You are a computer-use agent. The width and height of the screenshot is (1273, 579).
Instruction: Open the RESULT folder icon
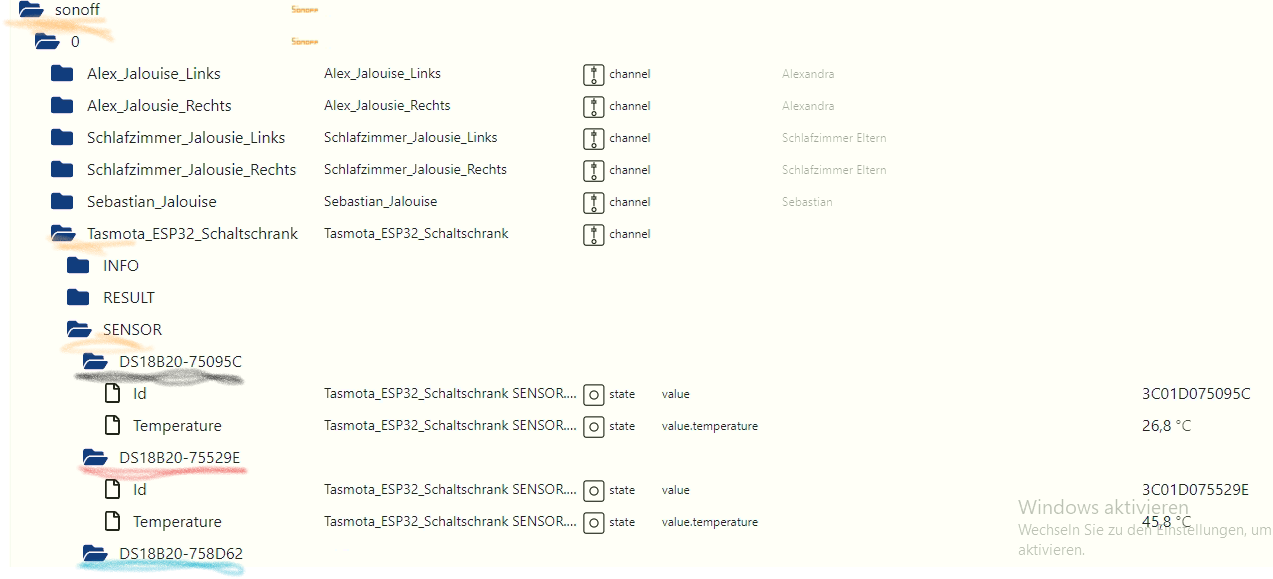tap(79, 298)
